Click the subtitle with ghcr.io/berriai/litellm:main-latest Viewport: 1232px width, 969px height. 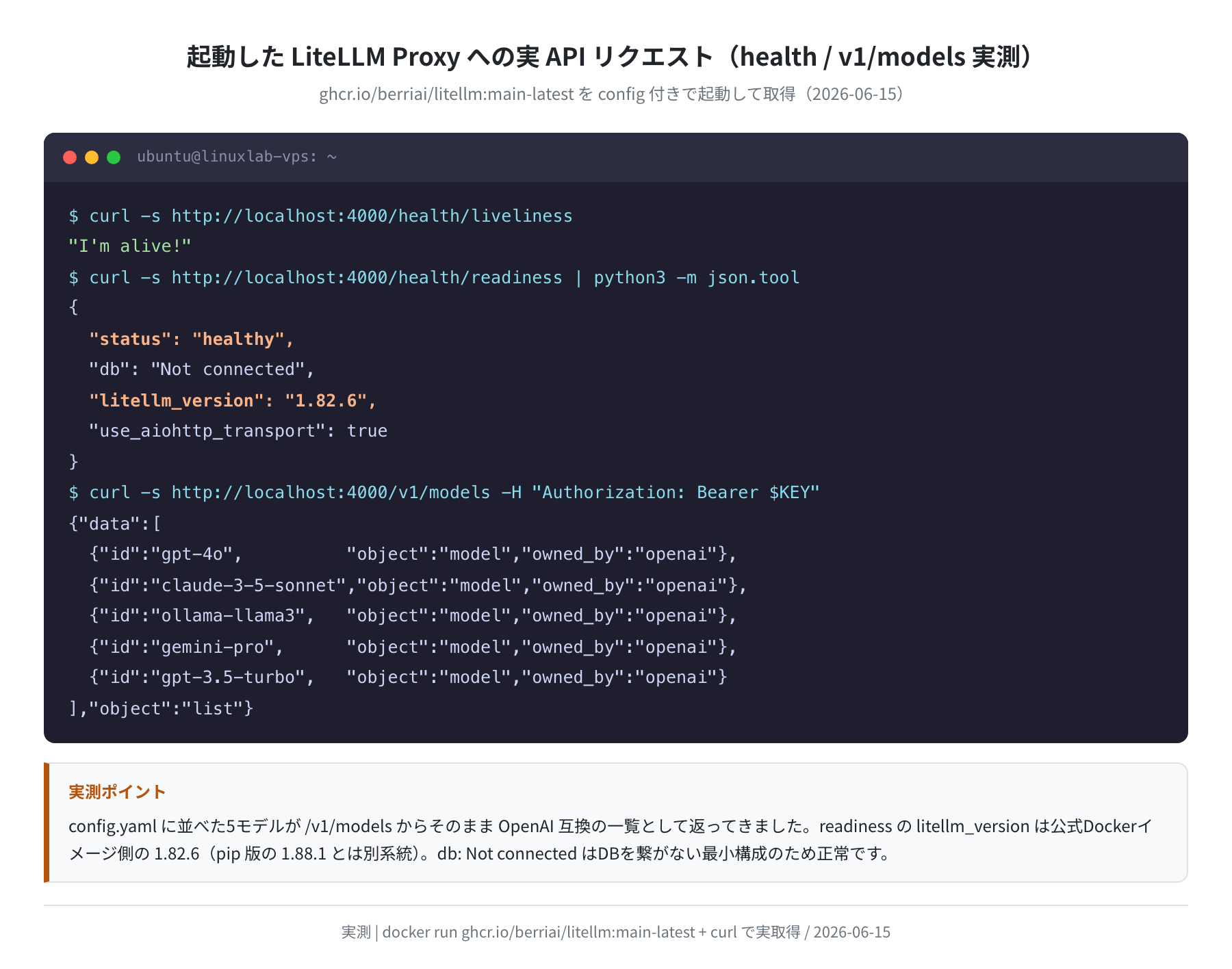point(613,94)
